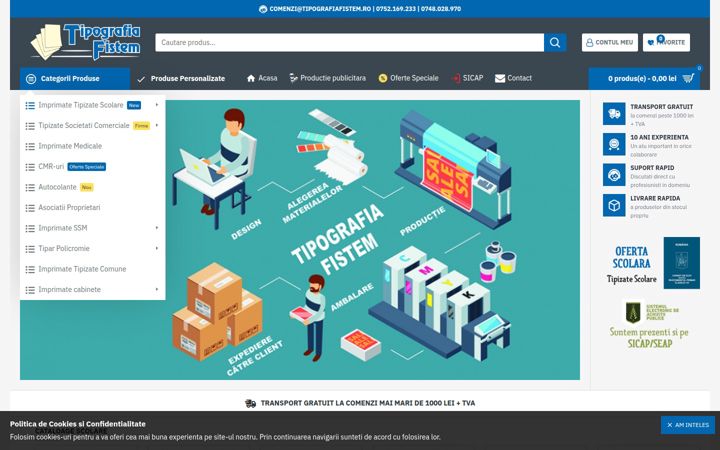Click the list icon beside Imprimate Tipizate Comune

pos(30,270)
